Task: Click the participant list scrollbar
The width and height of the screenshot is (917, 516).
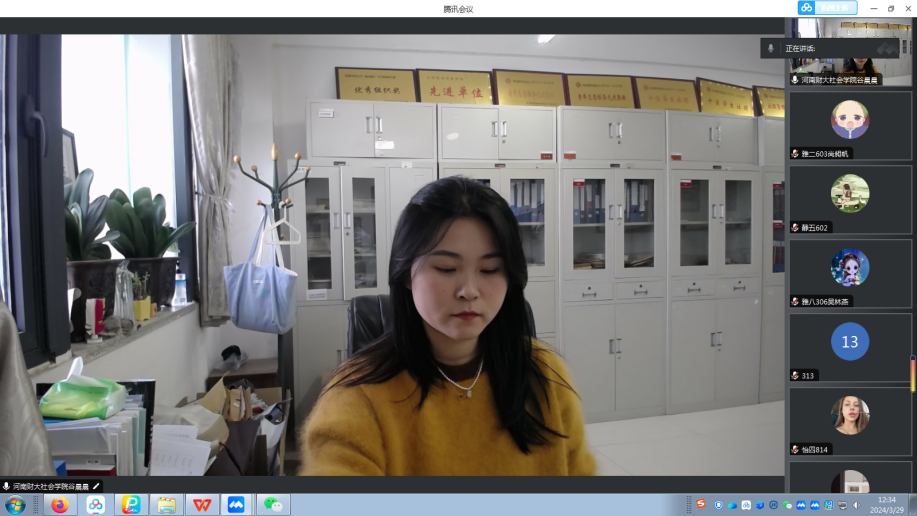Action: click(x=913, y=373)
